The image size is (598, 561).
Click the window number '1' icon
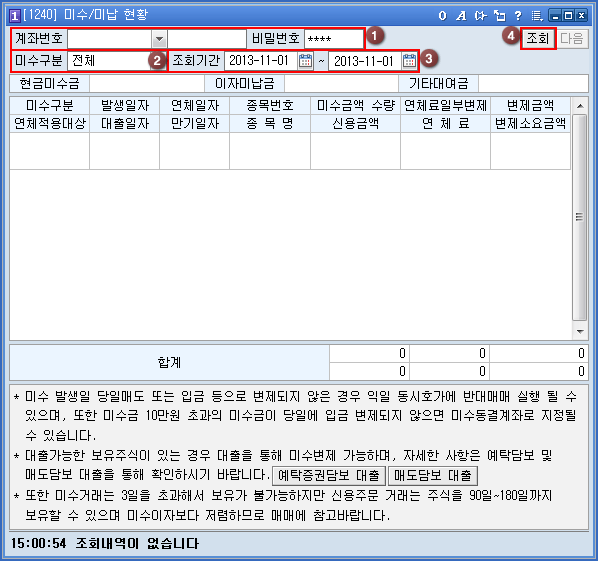tap(14, 16)
